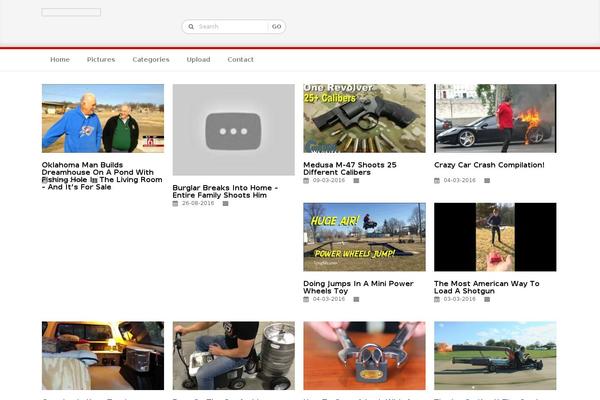Screen dimensions: 600x400
Task: Click the padlock and wrenches thumbnail
Action: tap(365, 356)
